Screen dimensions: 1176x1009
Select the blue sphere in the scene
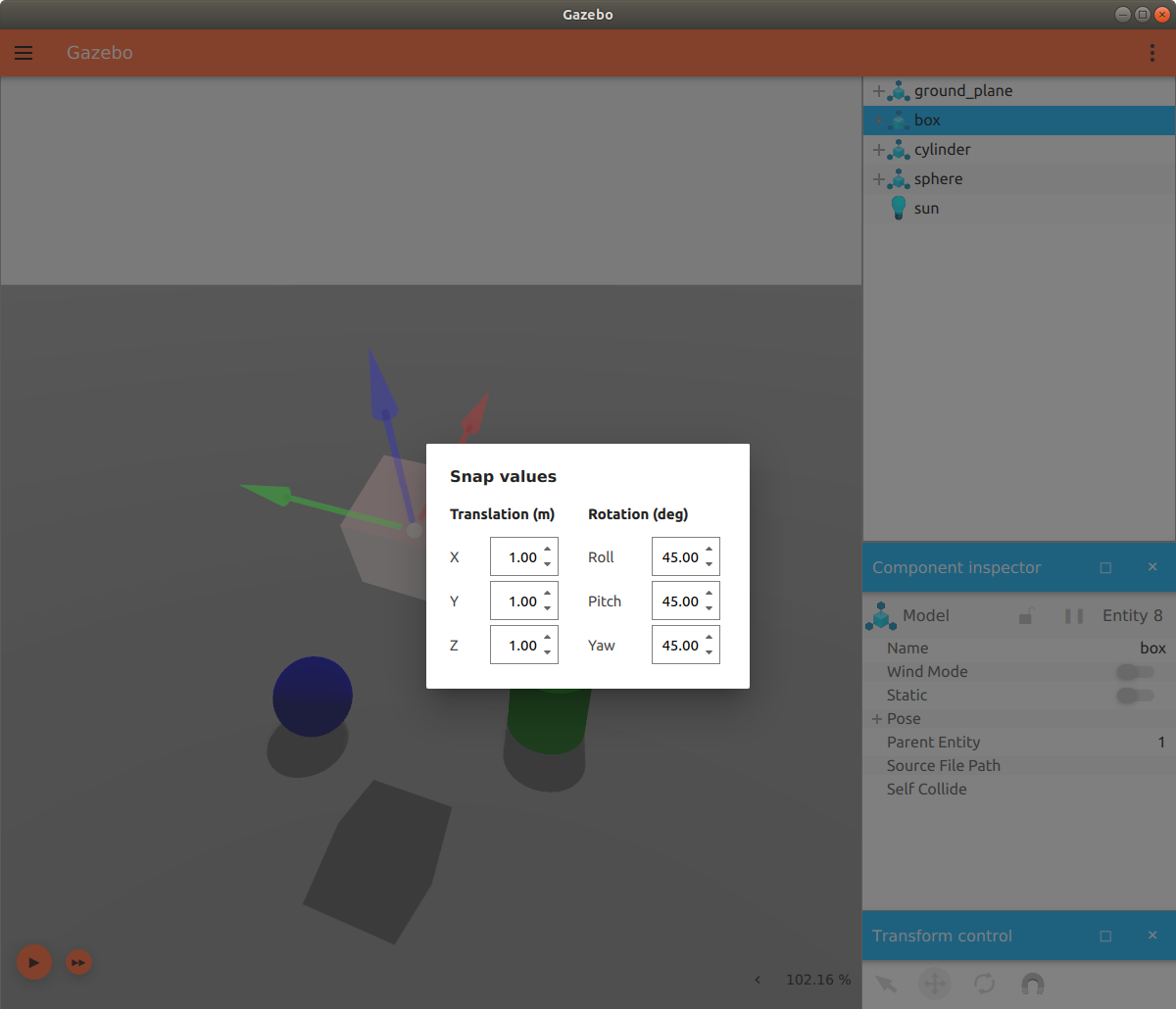[x=313, y=697]
